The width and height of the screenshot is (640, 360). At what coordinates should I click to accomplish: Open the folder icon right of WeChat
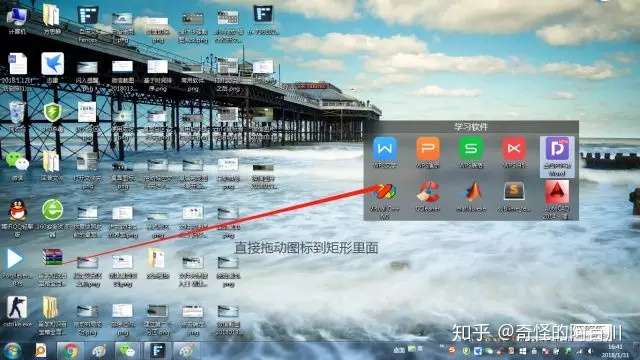tap(51, 162)
